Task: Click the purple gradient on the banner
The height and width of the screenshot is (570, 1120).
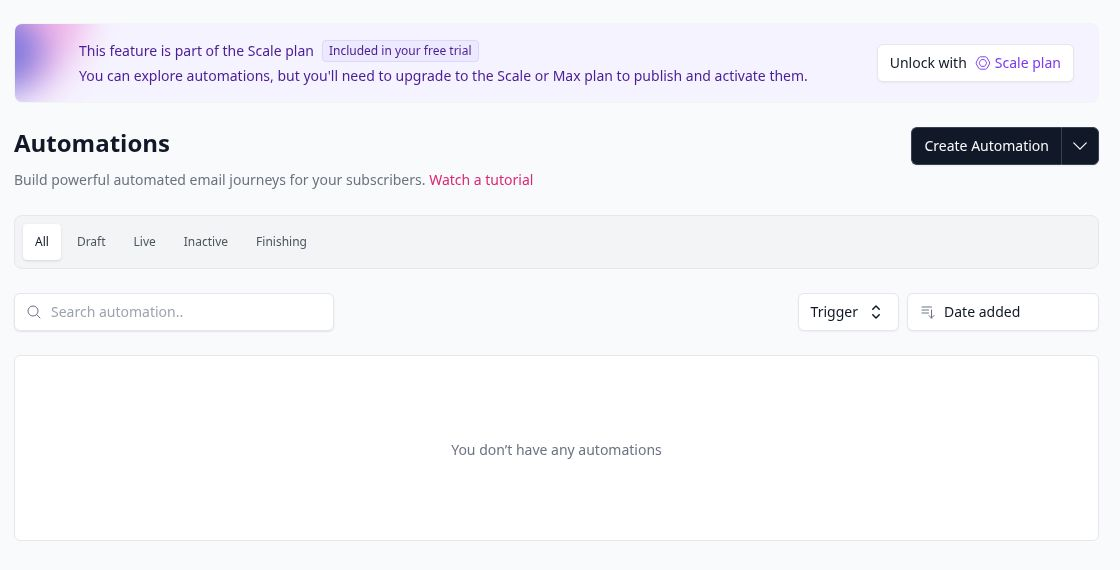Action: pyautogui.click(x=44, y=63)
